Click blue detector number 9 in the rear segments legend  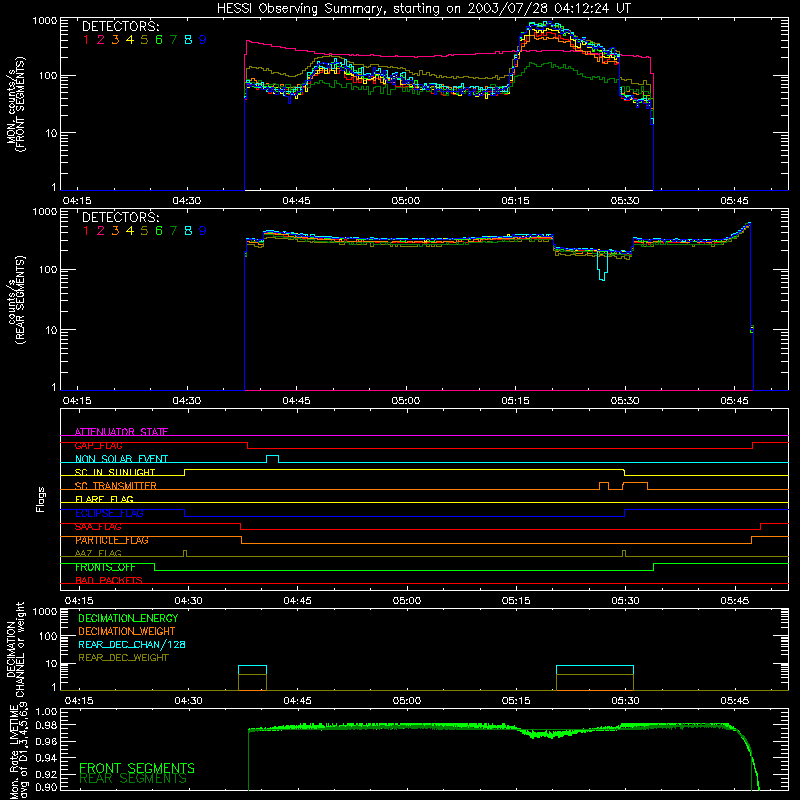pyautogui.click(x=203, y=231)
